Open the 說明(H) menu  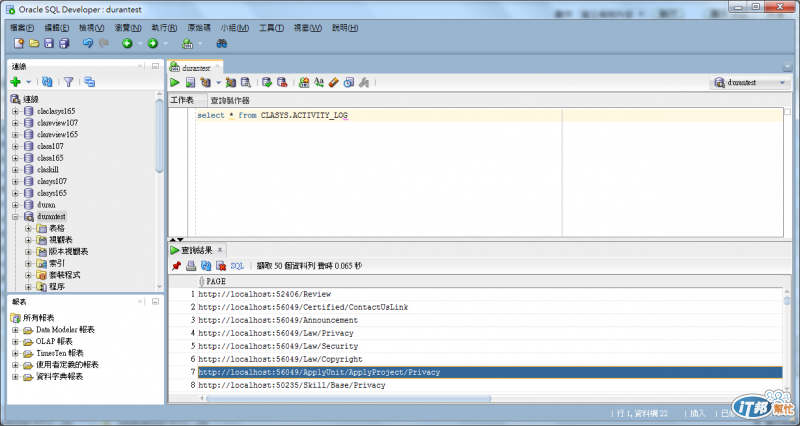(345, 28)
